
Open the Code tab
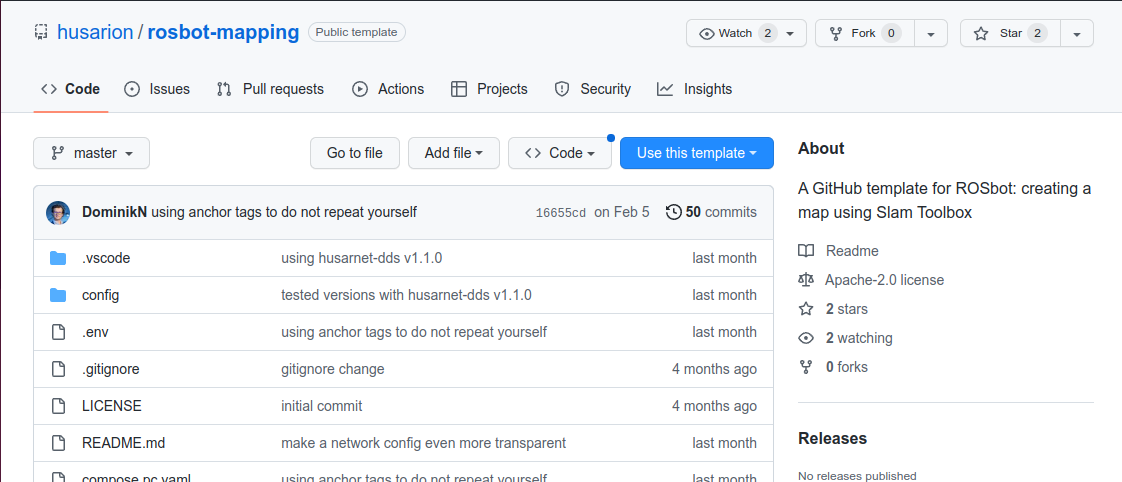point(71,89)
